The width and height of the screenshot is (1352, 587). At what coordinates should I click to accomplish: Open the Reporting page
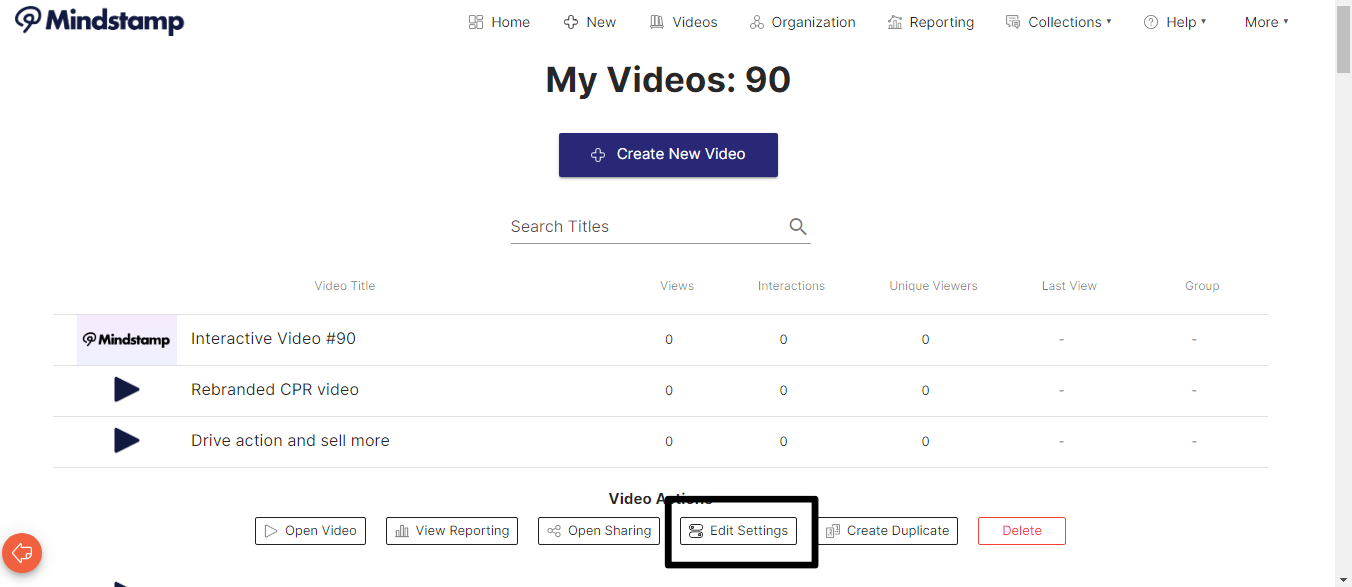coord(930,22)
